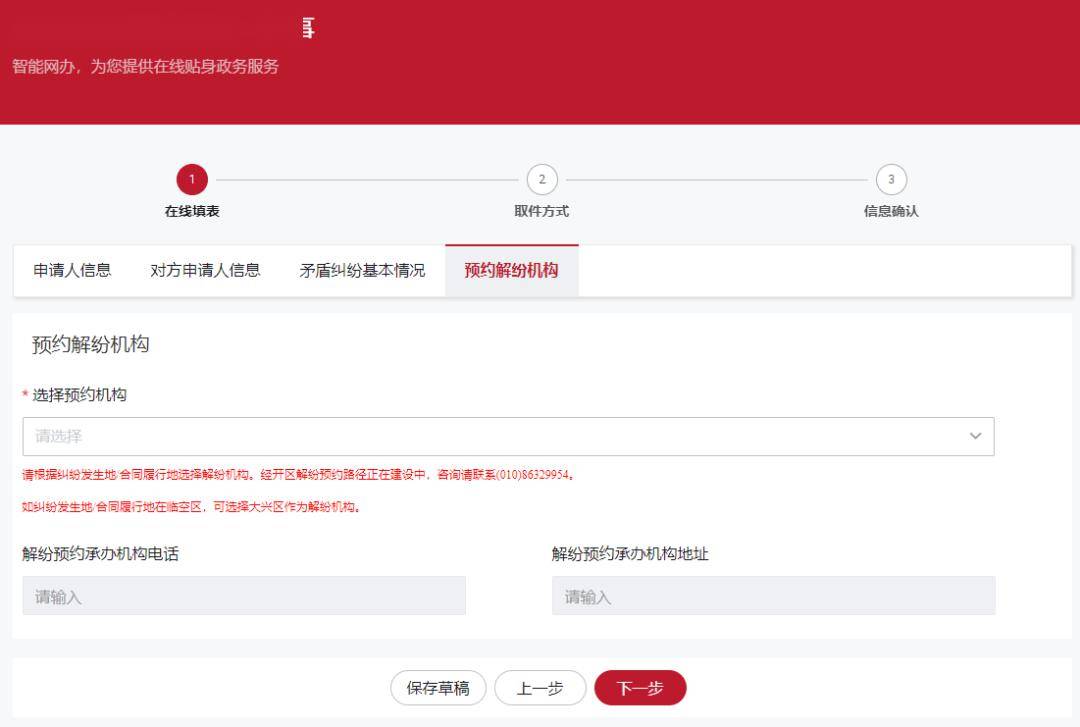Click step 1 circle for 在线填表

click(x=192, y=180)
